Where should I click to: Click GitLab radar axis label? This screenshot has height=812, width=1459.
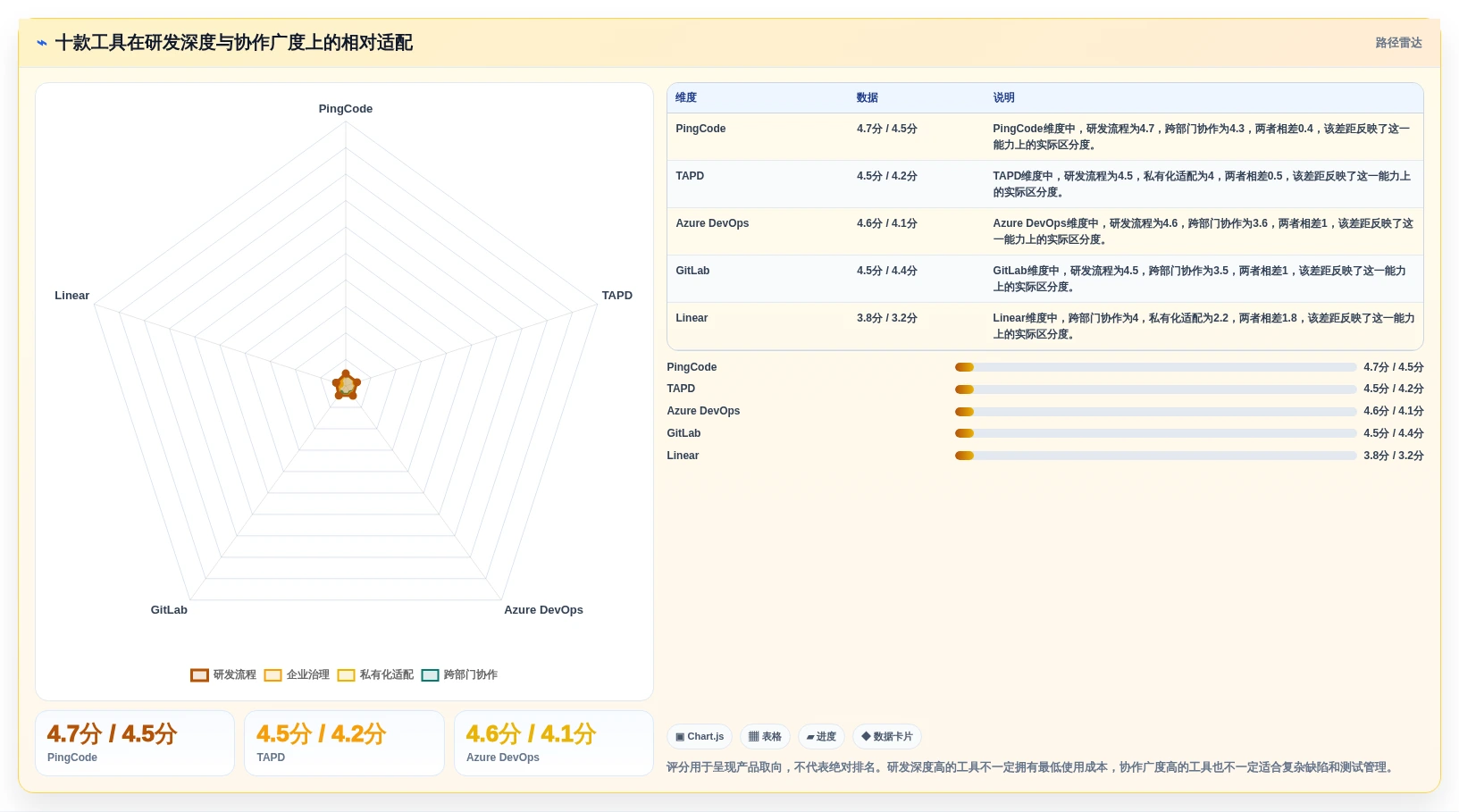169,610
